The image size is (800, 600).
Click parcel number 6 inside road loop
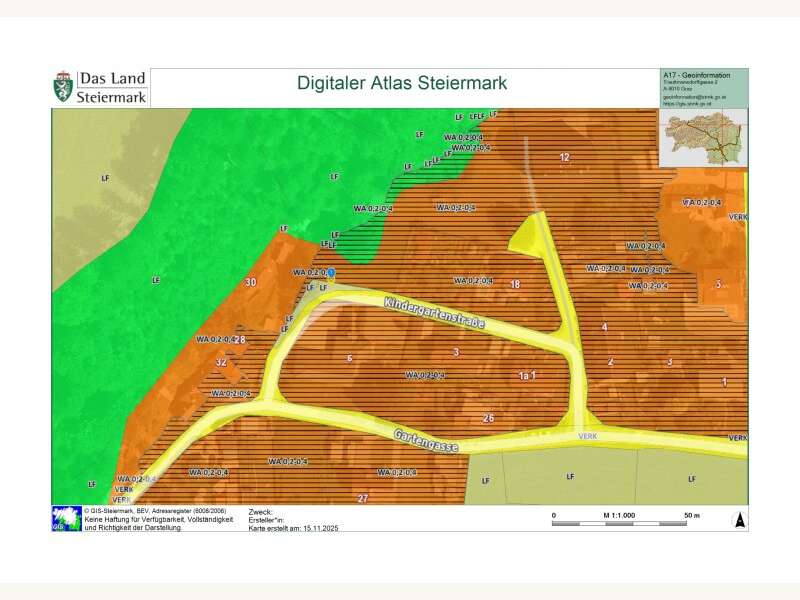[x=349, y=358]
